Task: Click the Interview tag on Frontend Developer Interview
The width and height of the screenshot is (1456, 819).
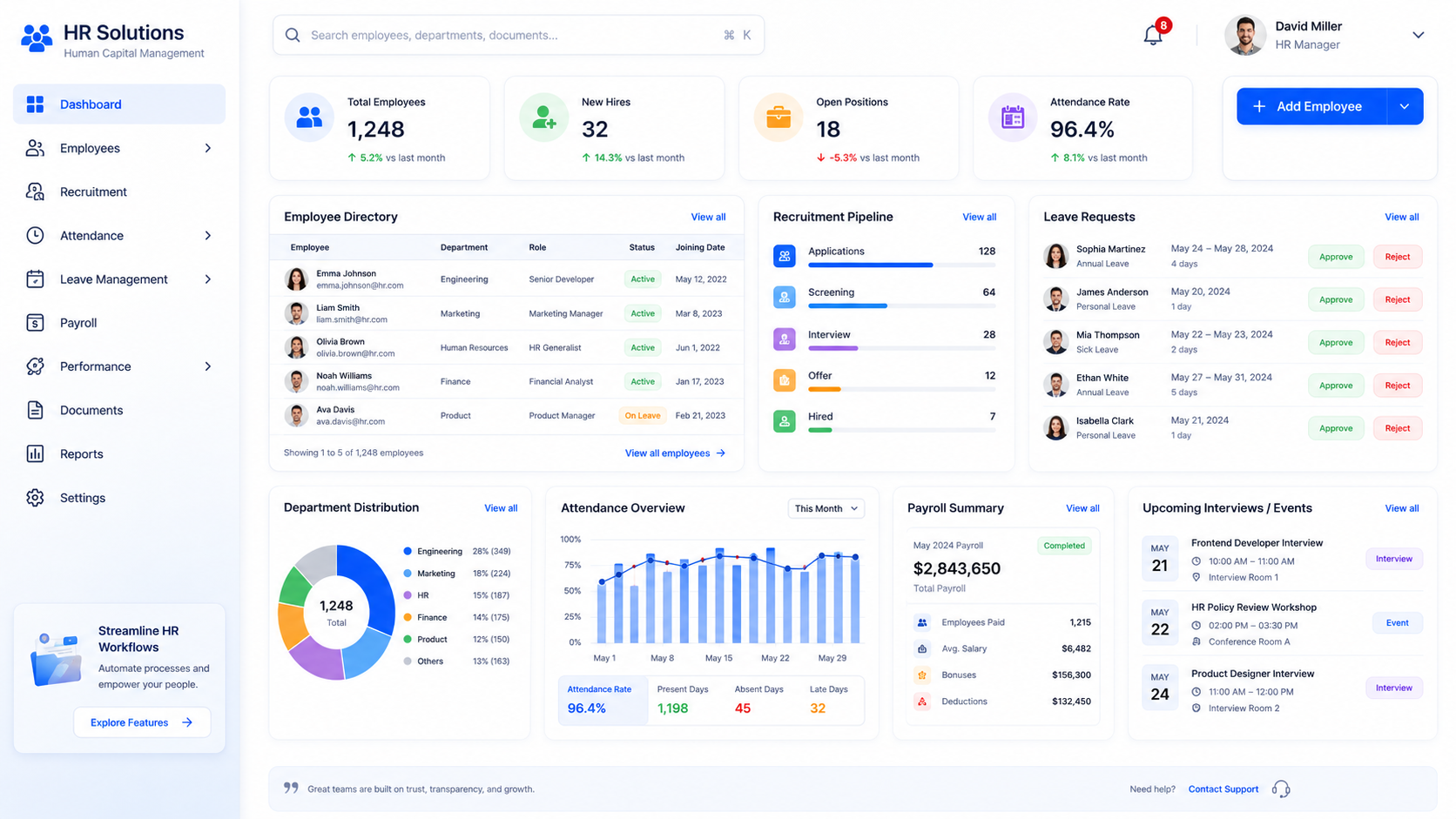Action: [1393, 559]
